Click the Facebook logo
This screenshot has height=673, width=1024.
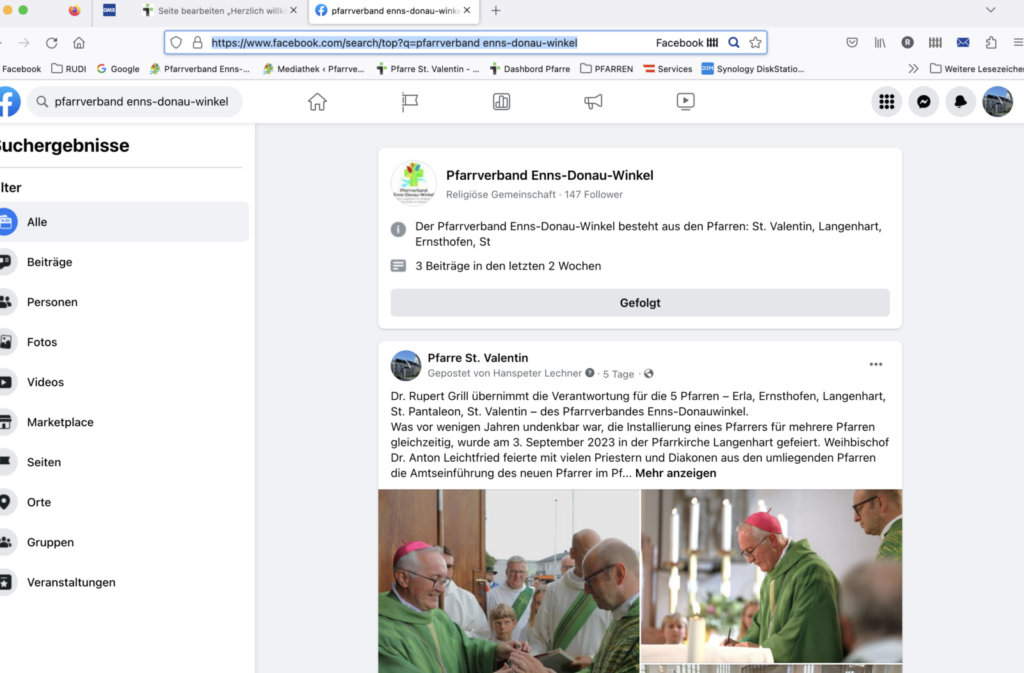(x=9, y=102)
